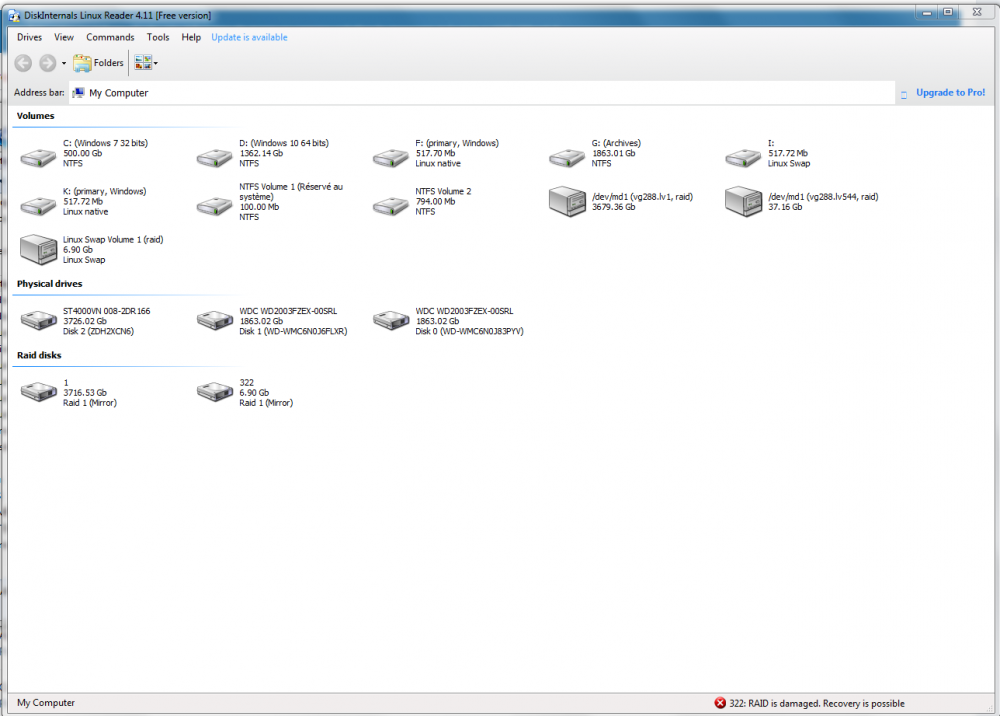
Task: Close the Linux Reader window
Action: pos(977,12)
